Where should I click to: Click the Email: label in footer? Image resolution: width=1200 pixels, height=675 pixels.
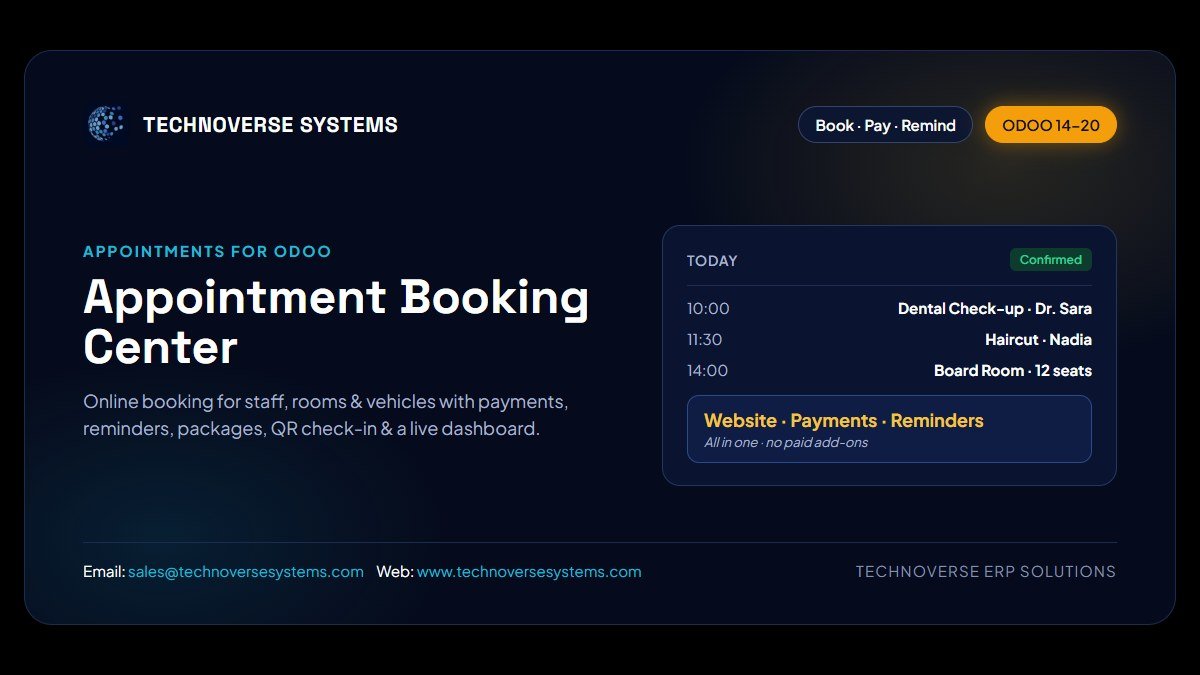coord(104,572)
